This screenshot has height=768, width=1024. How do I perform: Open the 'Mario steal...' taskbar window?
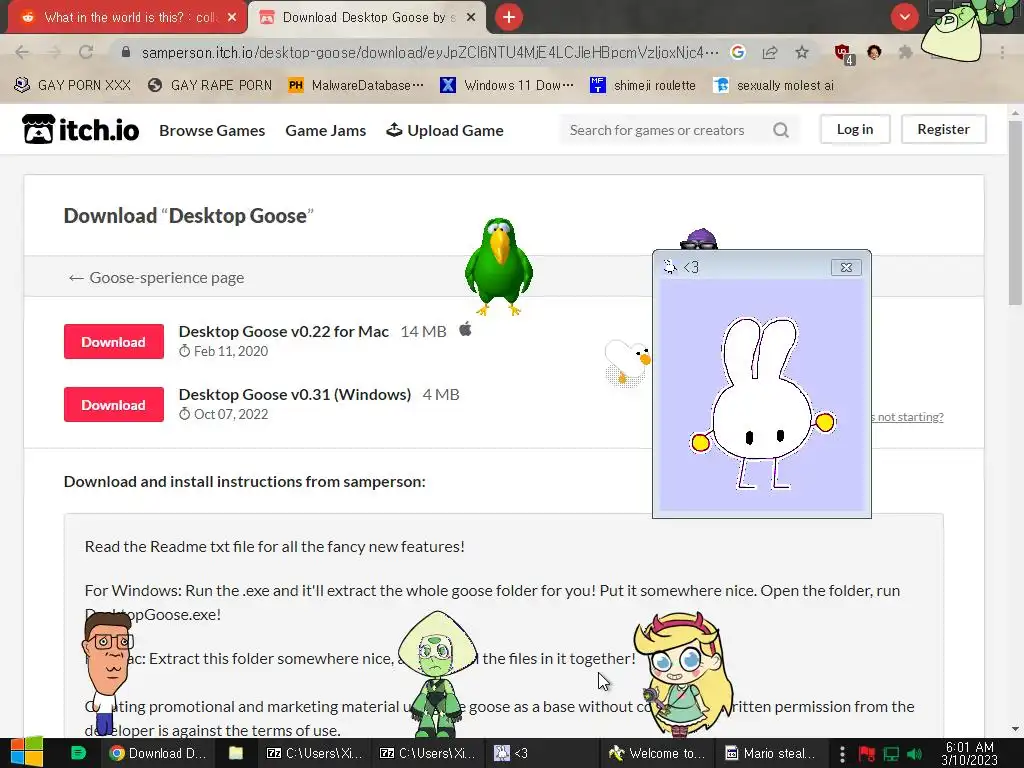point(770,753)
